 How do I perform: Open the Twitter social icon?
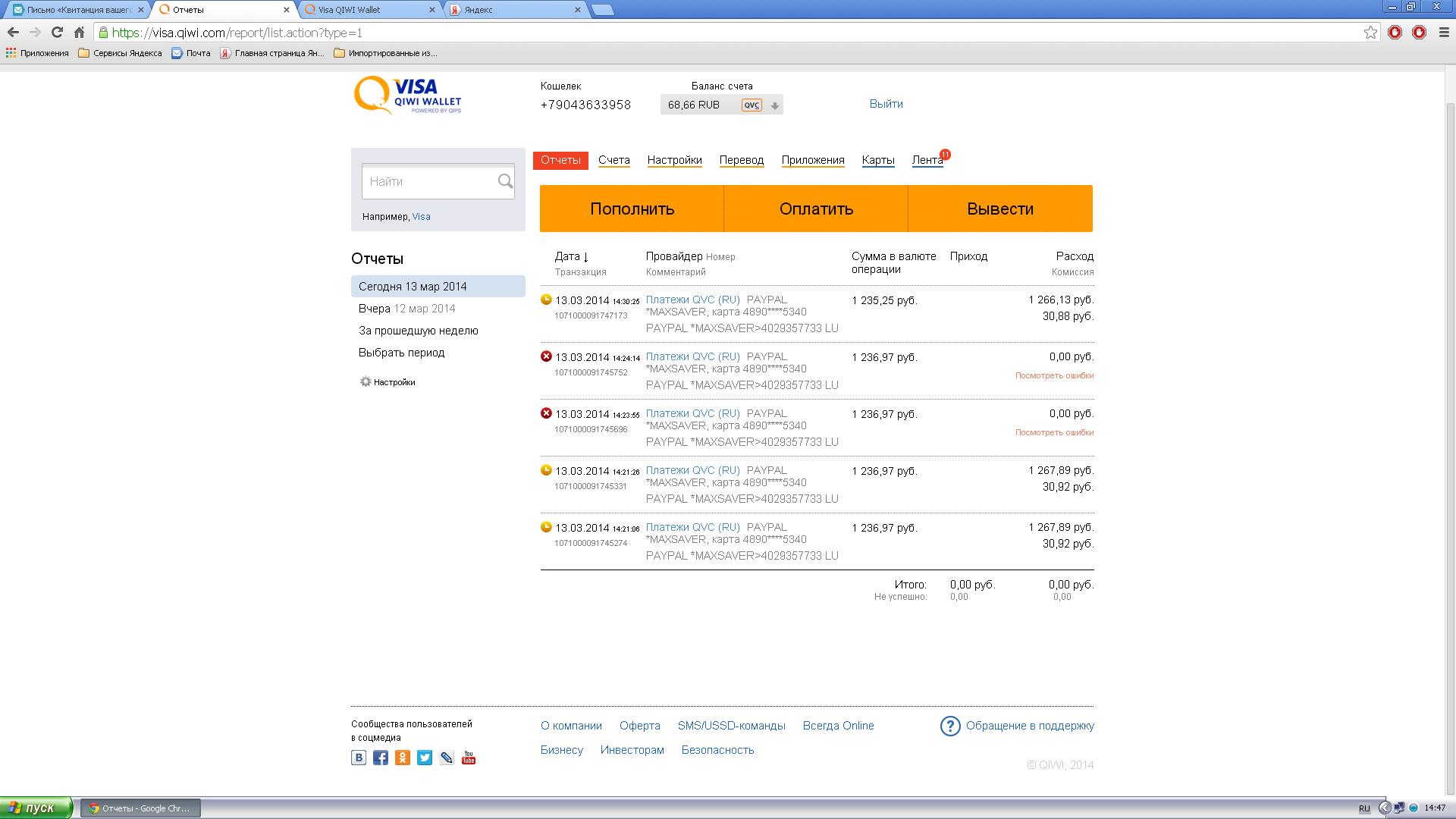point(425,758)
